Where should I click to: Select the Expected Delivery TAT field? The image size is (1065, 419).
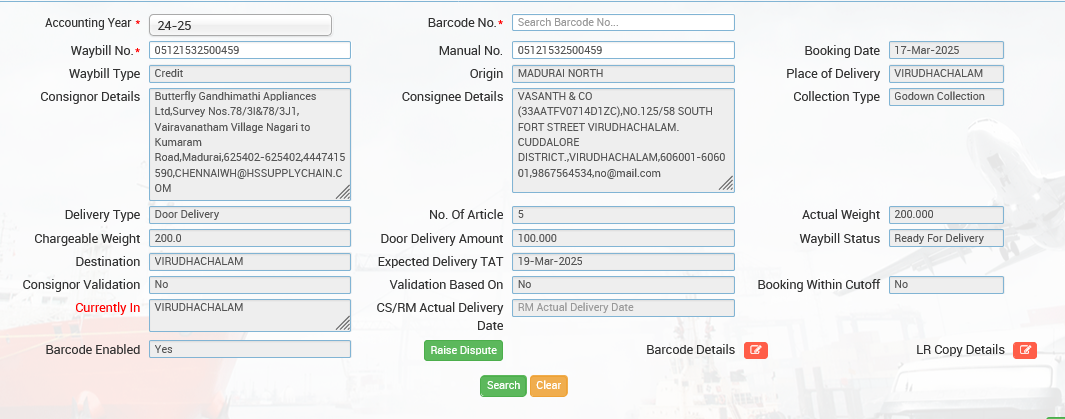click(623, 261)
